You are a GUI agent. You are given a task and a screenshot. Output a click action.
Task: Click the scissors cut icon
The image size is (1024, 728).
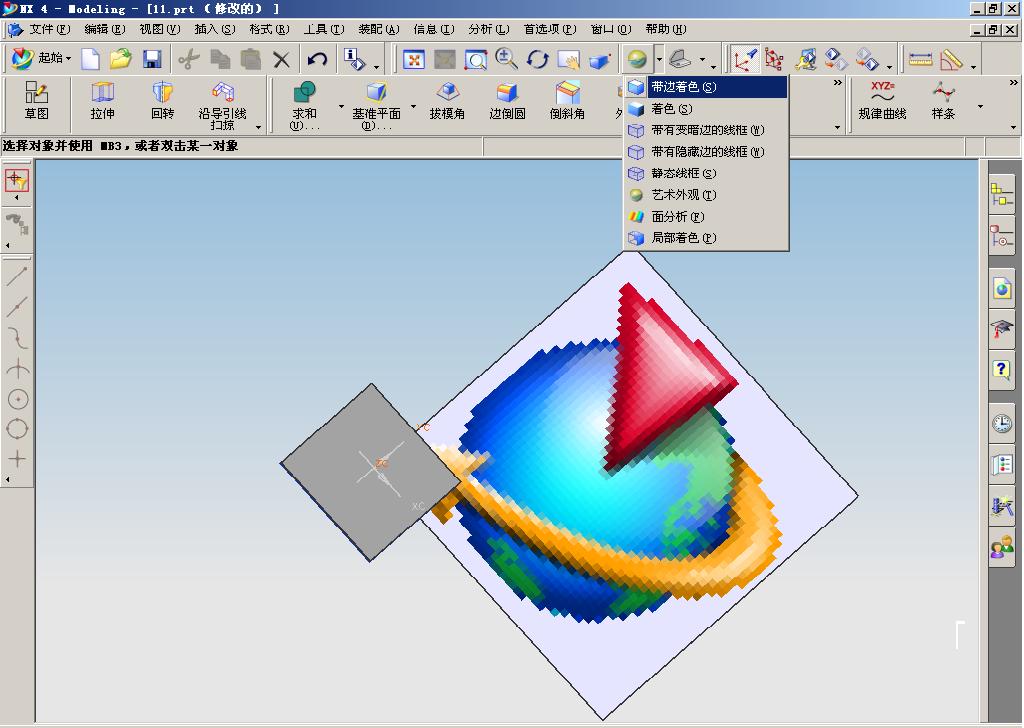point(189,59)
